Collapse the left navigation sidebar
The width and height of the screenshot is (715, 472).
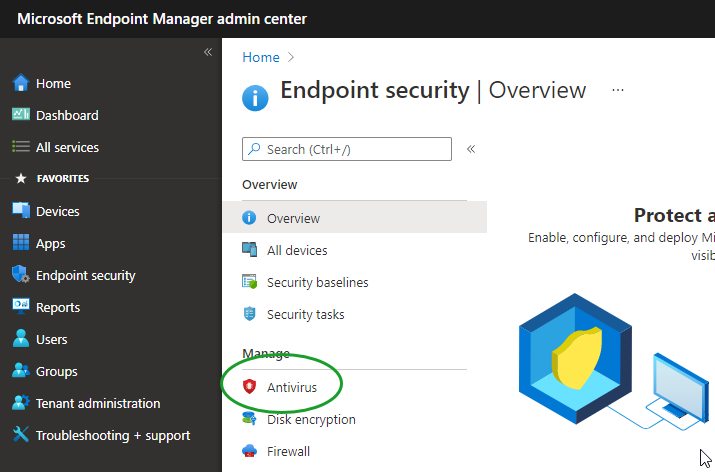(x=208, y=52)
